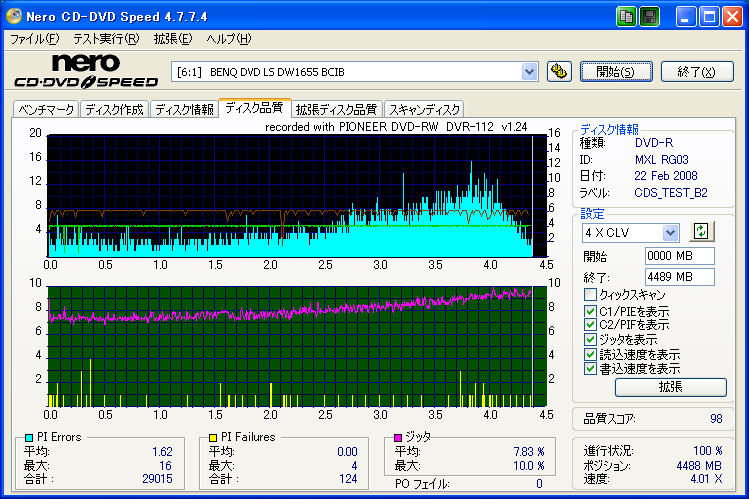Viewport: 749px width, 499px height.
Task: Click the save floppy disk icon
Action: pyautogui.click(x=650, y=17)
